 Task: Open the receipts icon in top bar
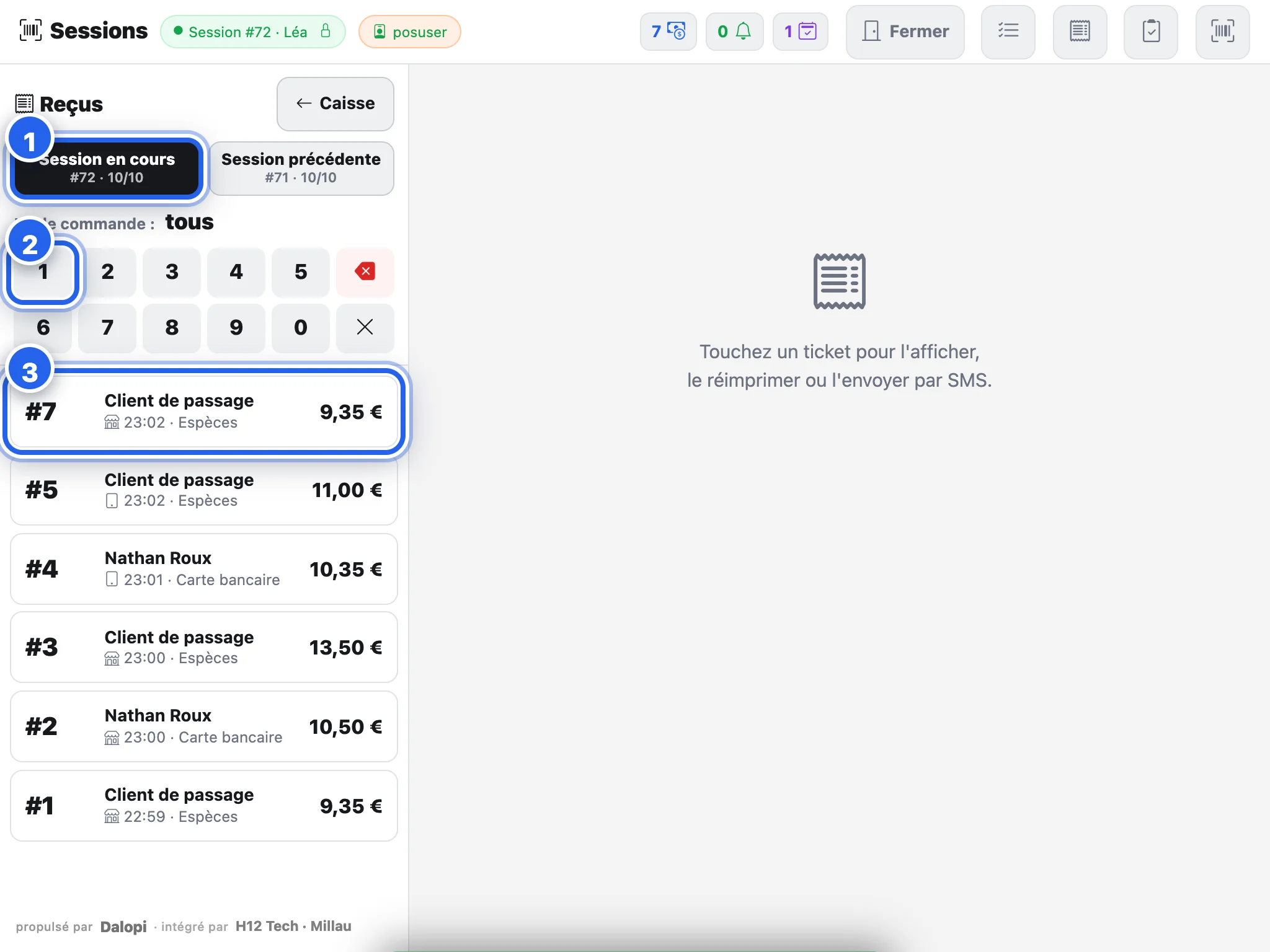click(1080, 32)
